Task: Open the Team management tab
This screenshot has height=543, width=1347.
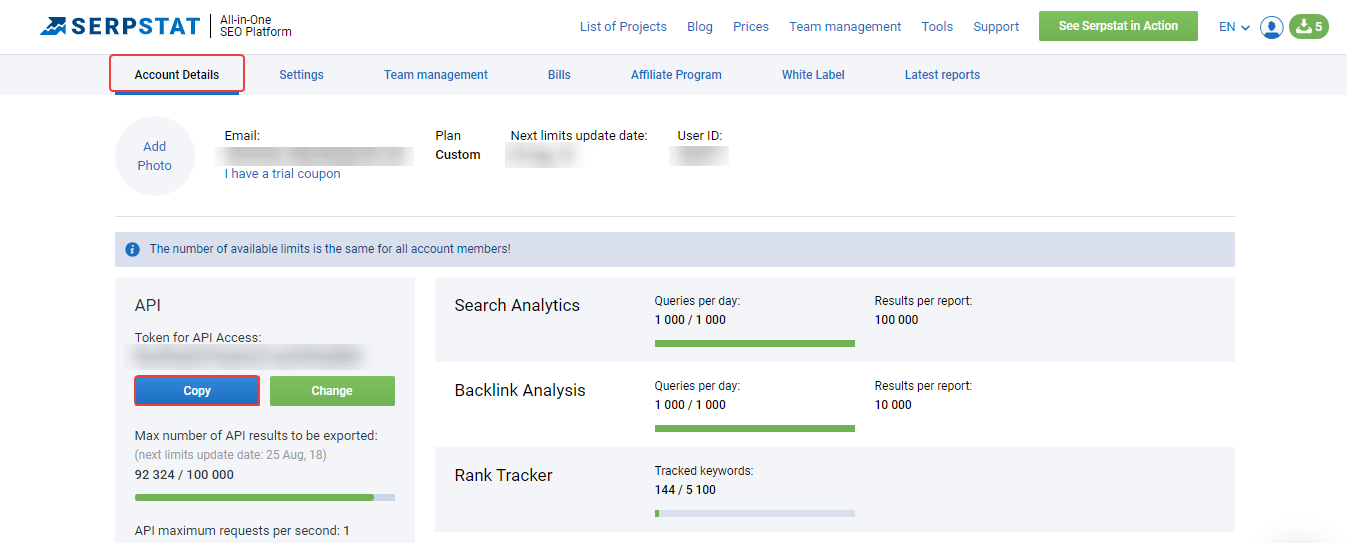Action: [x=436, y=75]
